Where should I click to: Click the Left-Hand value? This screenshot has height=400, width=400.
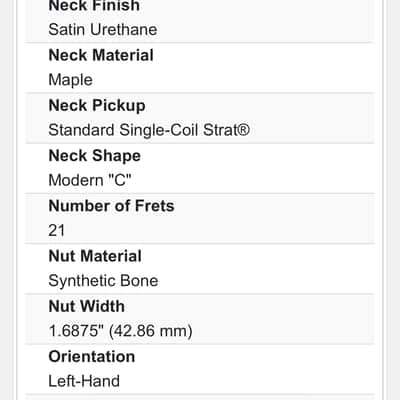pos(84,381)
